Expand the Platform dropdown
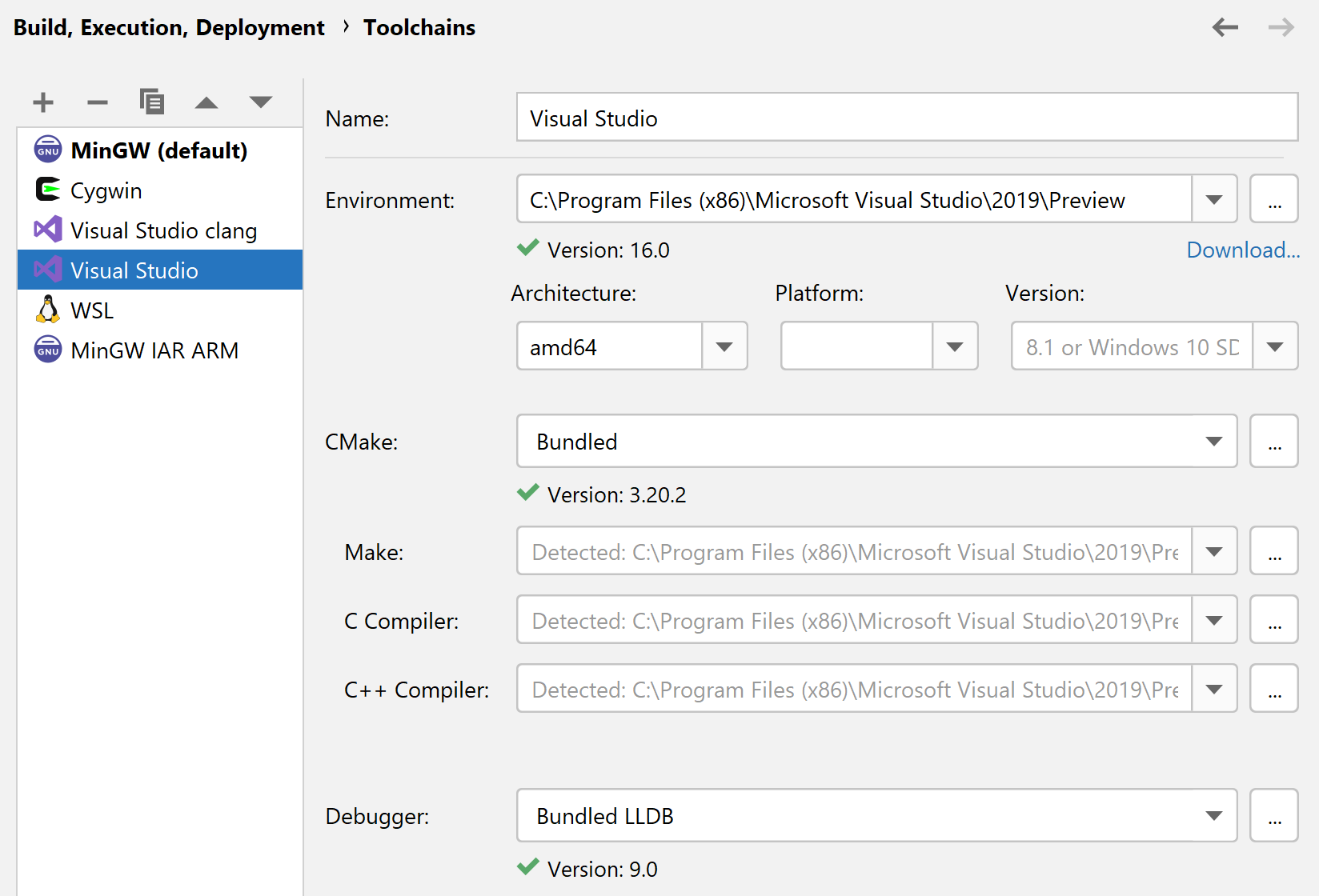The image size is (1319, 896). point(954,346)
